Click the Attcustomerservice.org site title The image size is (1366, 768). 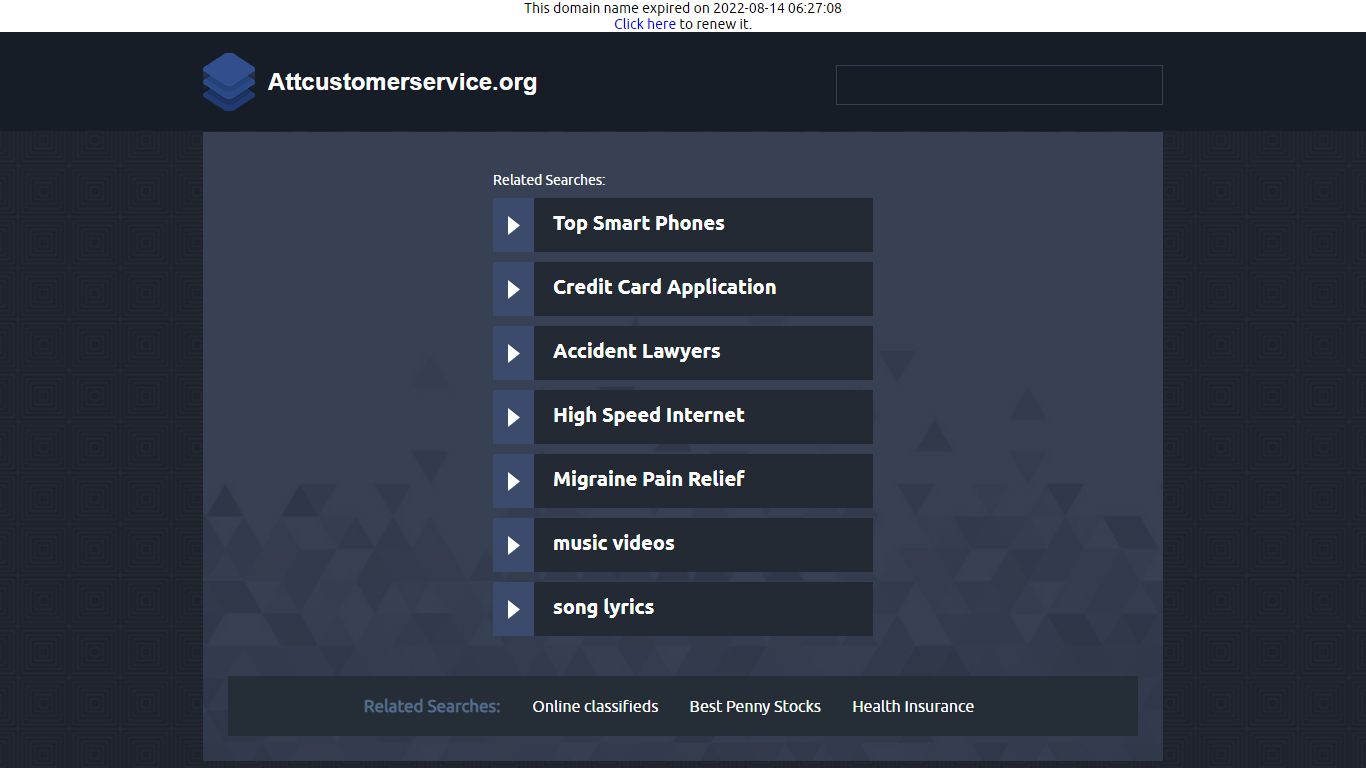[x=402, y=82]
